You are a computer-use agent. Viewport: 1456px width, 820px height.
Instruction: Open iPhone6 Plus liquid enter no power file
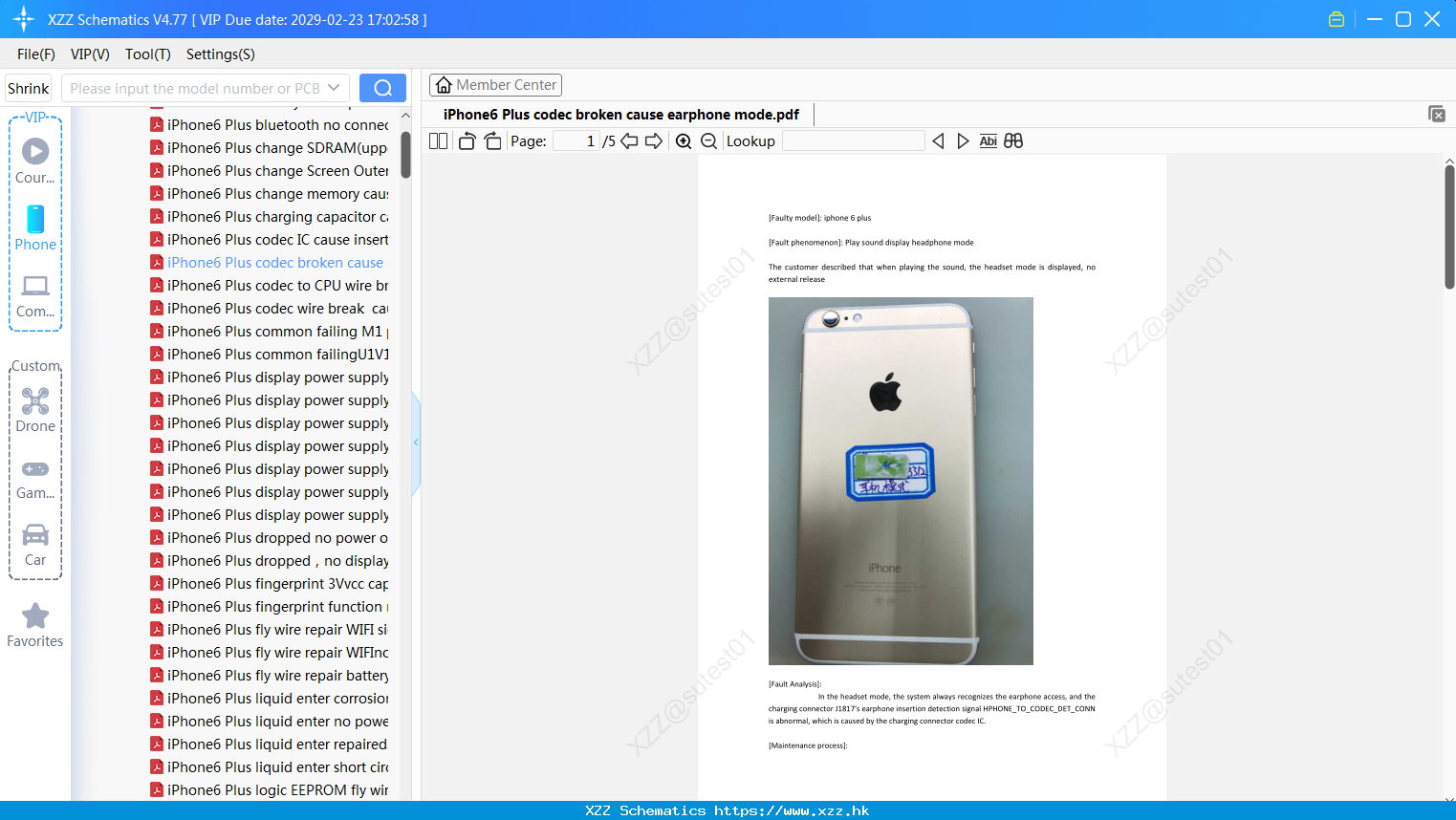(270, 722)
